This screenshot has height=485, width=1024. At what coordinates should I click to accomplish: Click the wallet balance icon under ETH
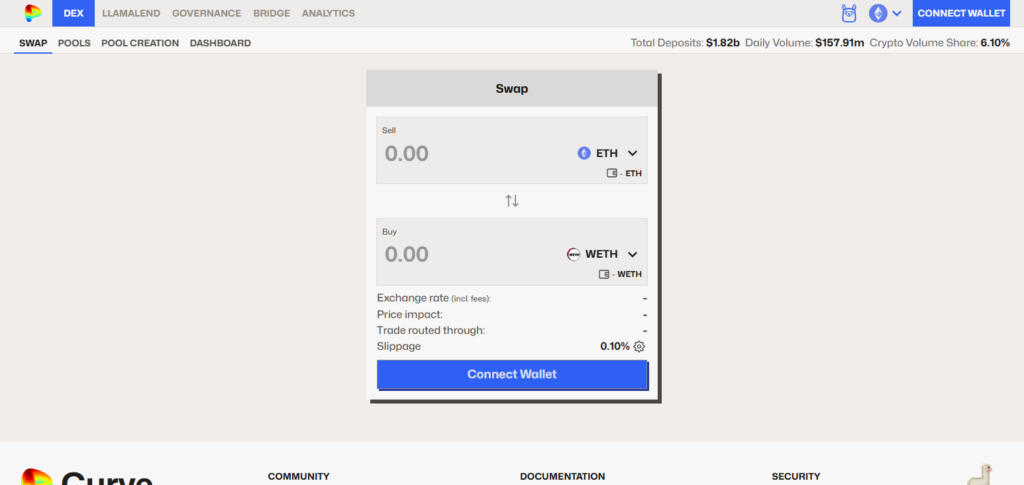pyautogui.click(x=612, y=173)
